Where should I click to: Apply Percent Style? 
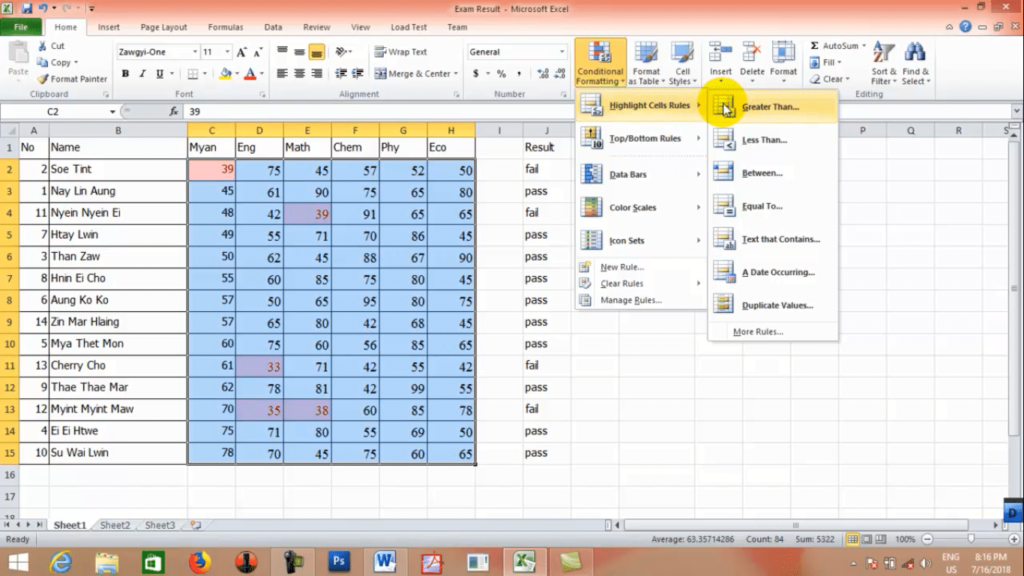502,74
